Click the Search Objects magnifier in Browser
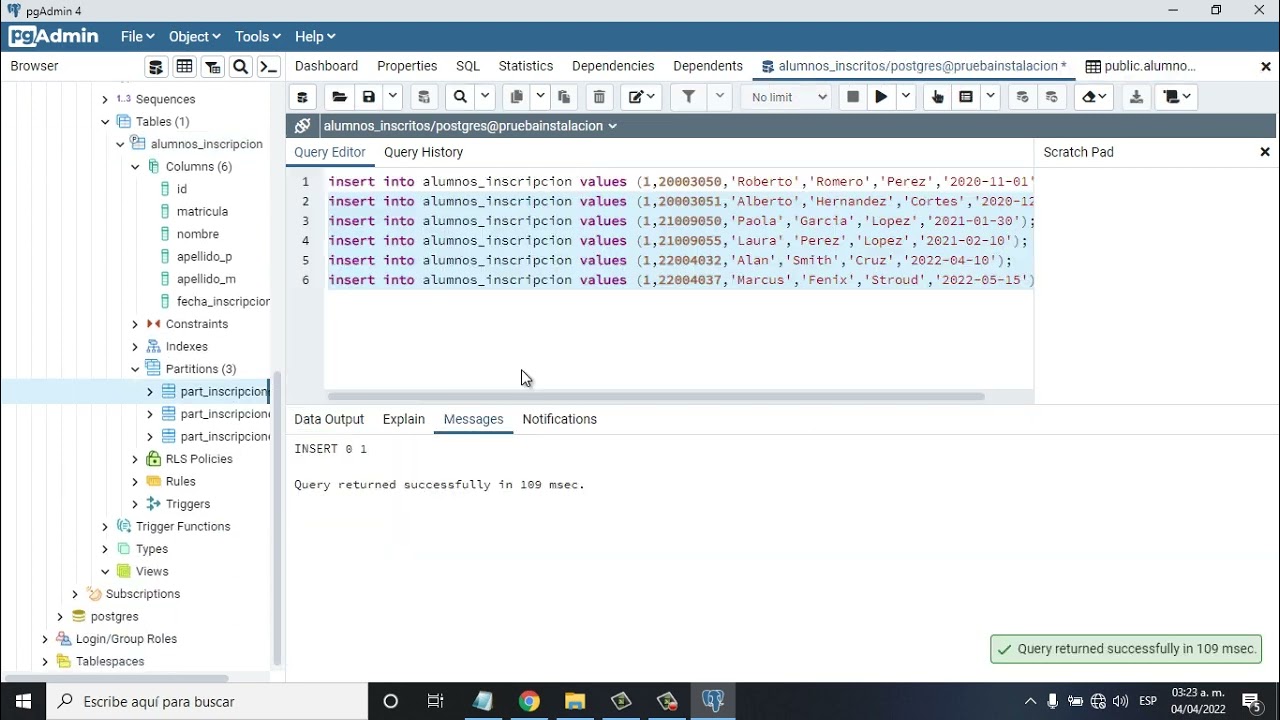This screenshot has height=720, width=1280. pyautogui.click(x=240, y=67)
